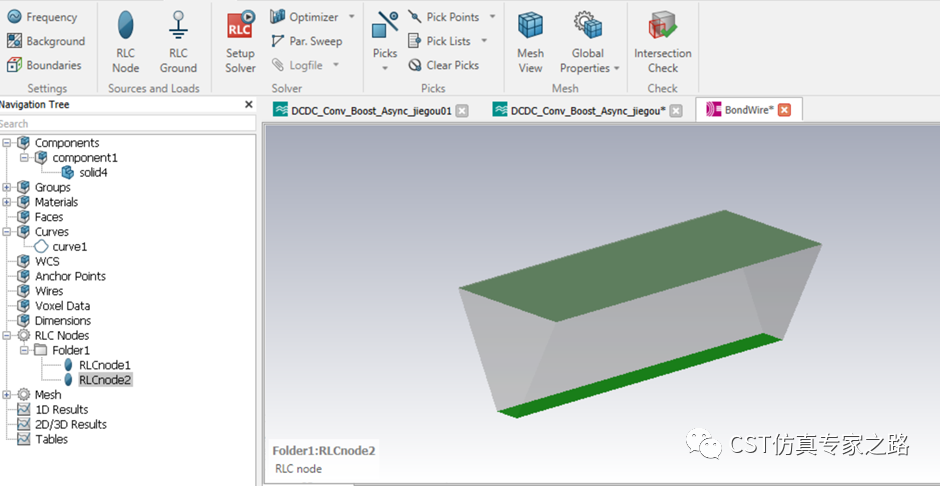Open Global Properties dropdown arrow
The height and width of the screenshot is (486, 940).
[x=616, y=68]
